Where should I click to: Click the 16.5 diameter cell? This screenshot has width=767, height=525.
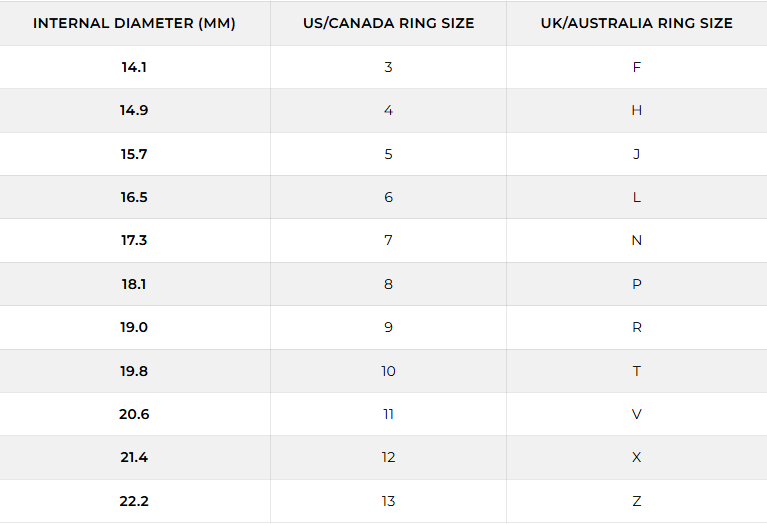134,197
